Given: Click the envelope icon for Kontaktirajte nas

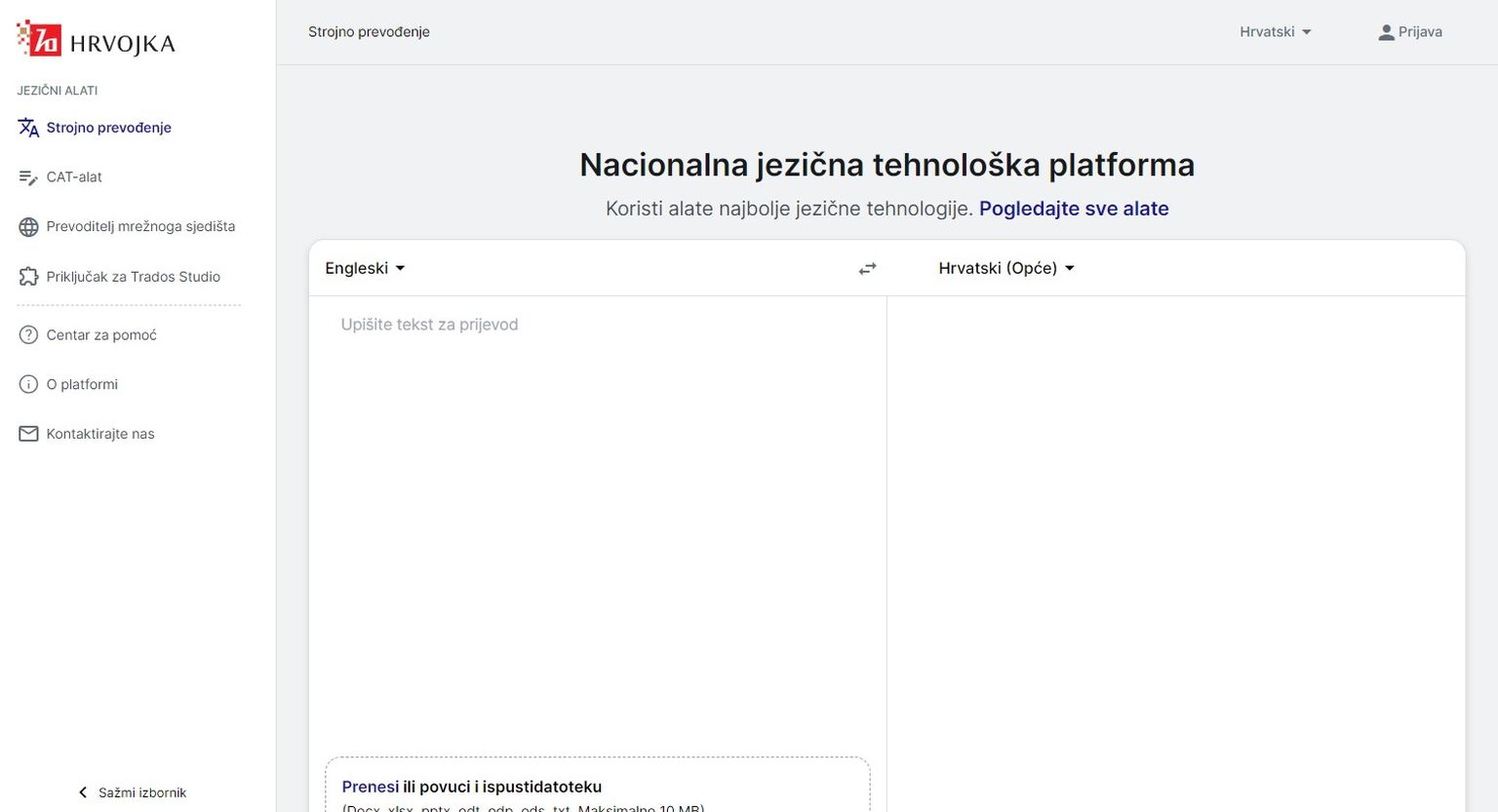Looking at the screenshot, I should pos(28,434).
